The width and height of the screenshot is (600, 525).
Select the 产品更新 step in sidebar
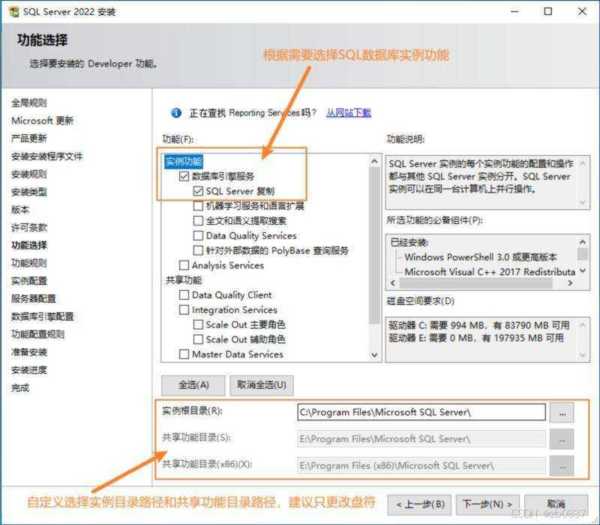click(29, 138)
